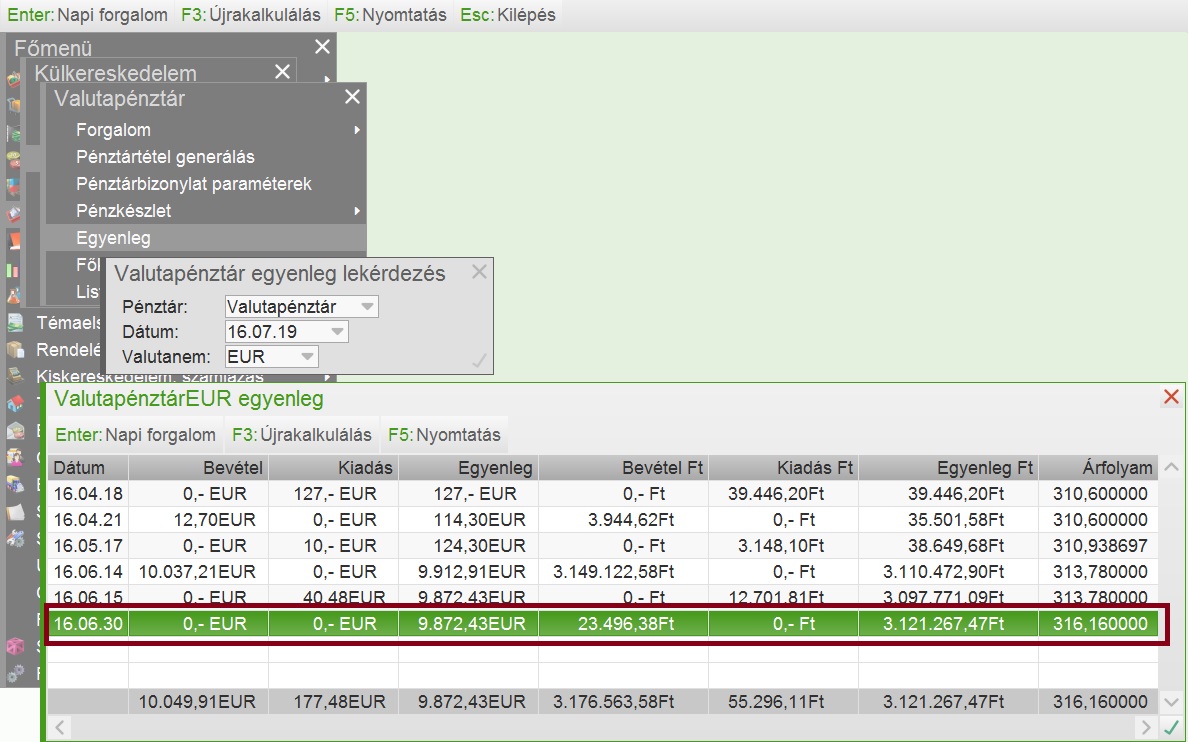Select the row dated 16.05.17
The height and width of the screenshot is (742, 1188).
point(603,546)
